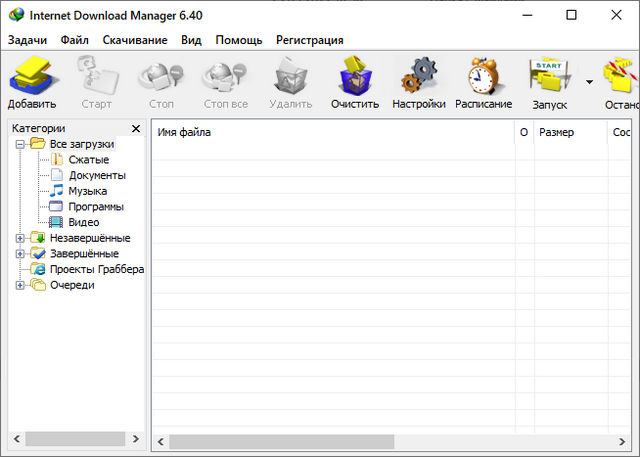Open Настройки gear icon in toolbar
Image resolution: width=640 pixels, height=457 pixels.
coord(419,77)
